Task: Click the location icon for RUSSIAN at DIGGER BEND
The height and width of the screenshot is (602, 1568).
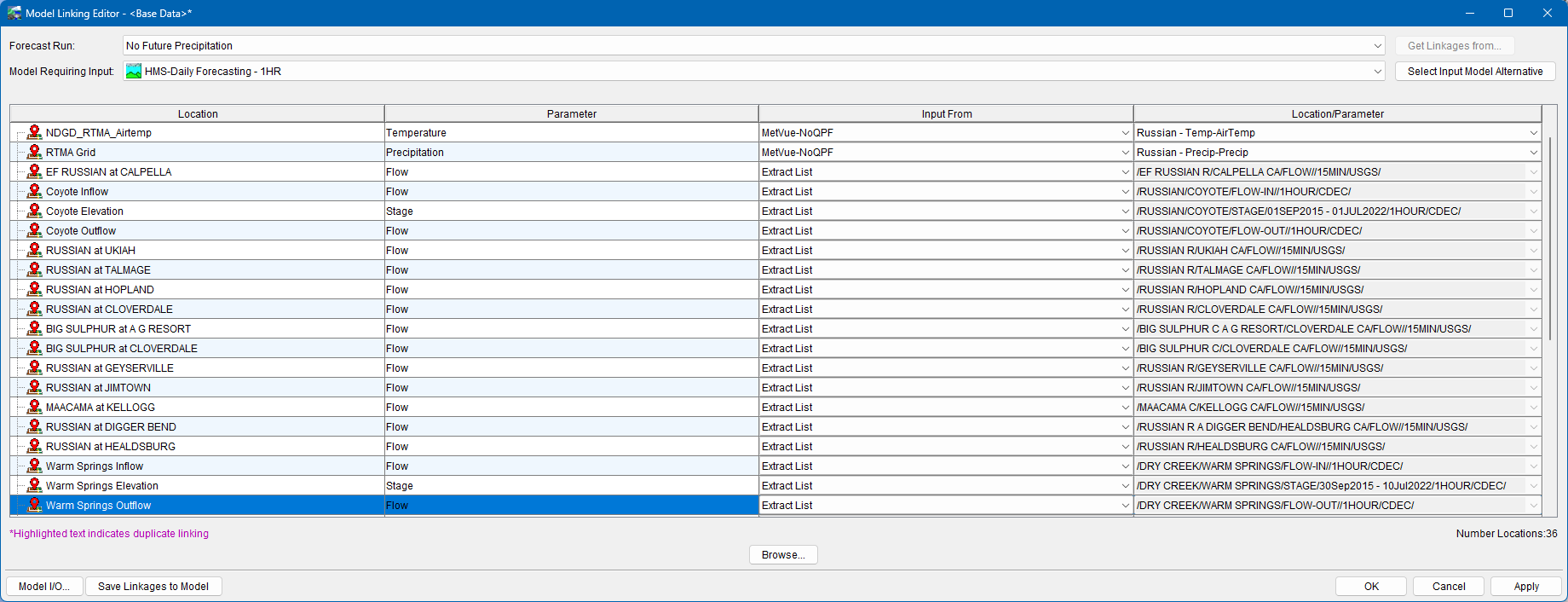Action: point(34,426)
